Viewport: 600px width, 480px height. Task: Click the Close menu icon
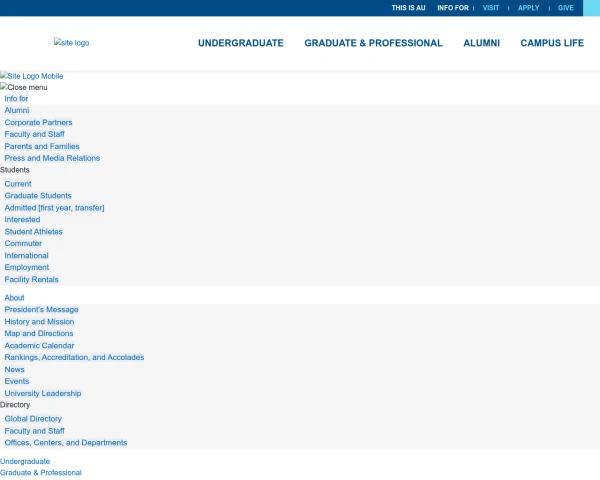[24, 87]
